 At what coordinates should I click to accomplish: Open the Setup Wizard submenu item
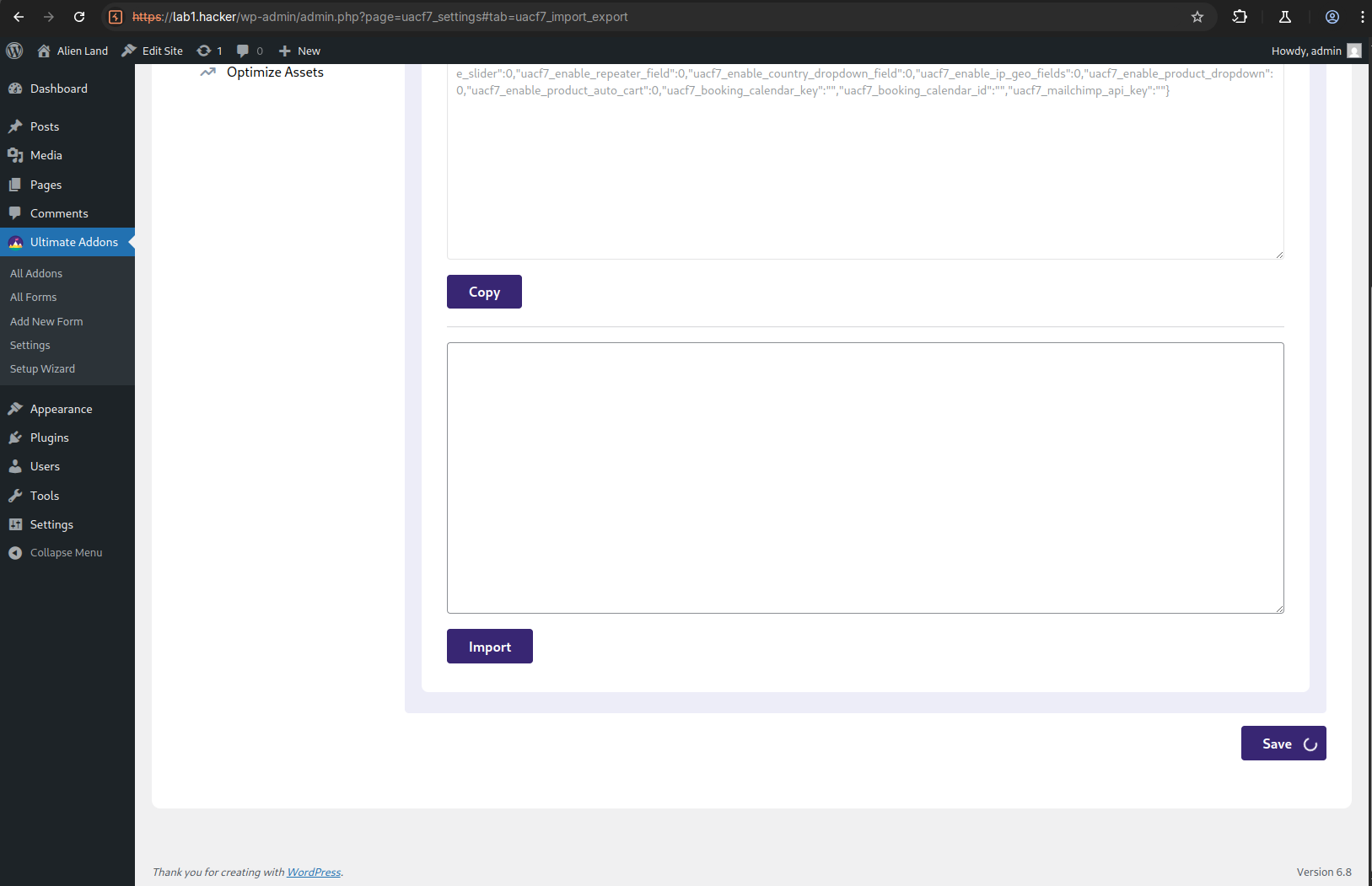tap(42, 369)
